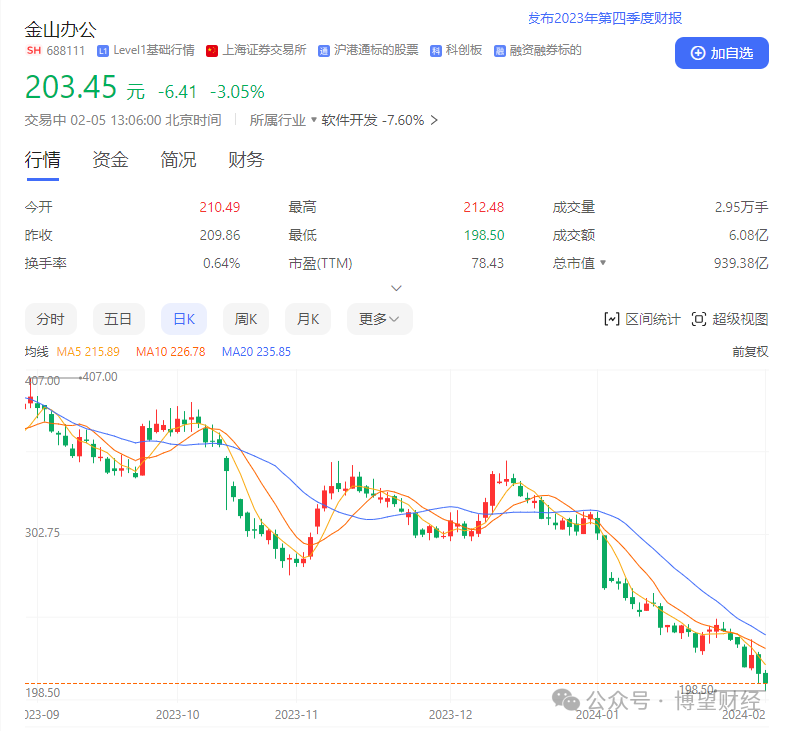Switch to the 财务 tab
This screenshot has width=785, height=731.
click(246, 160)
